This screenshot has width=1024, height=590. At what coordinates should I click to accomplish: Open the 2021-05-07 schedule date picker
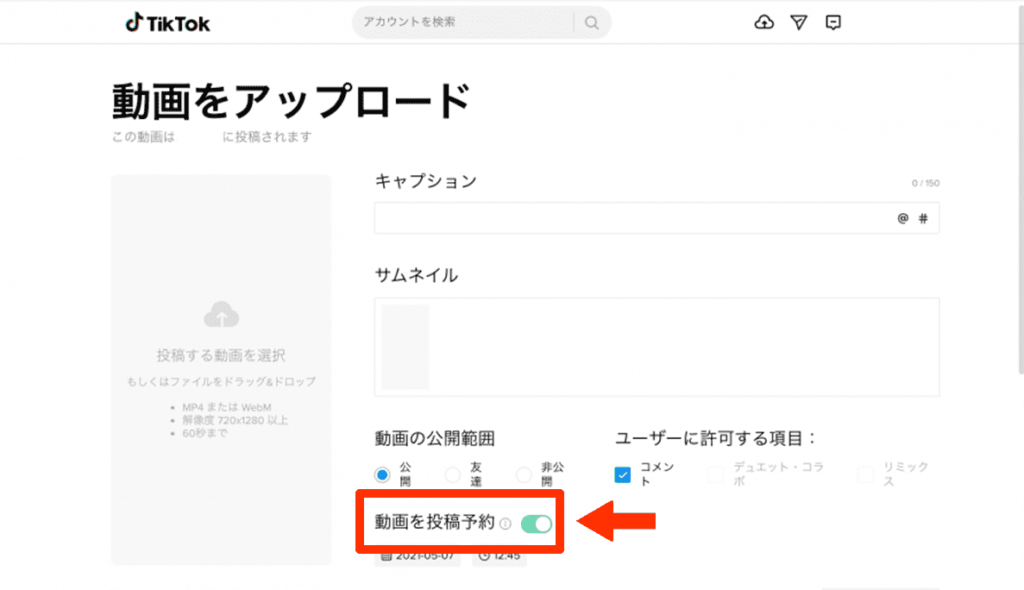418,555
